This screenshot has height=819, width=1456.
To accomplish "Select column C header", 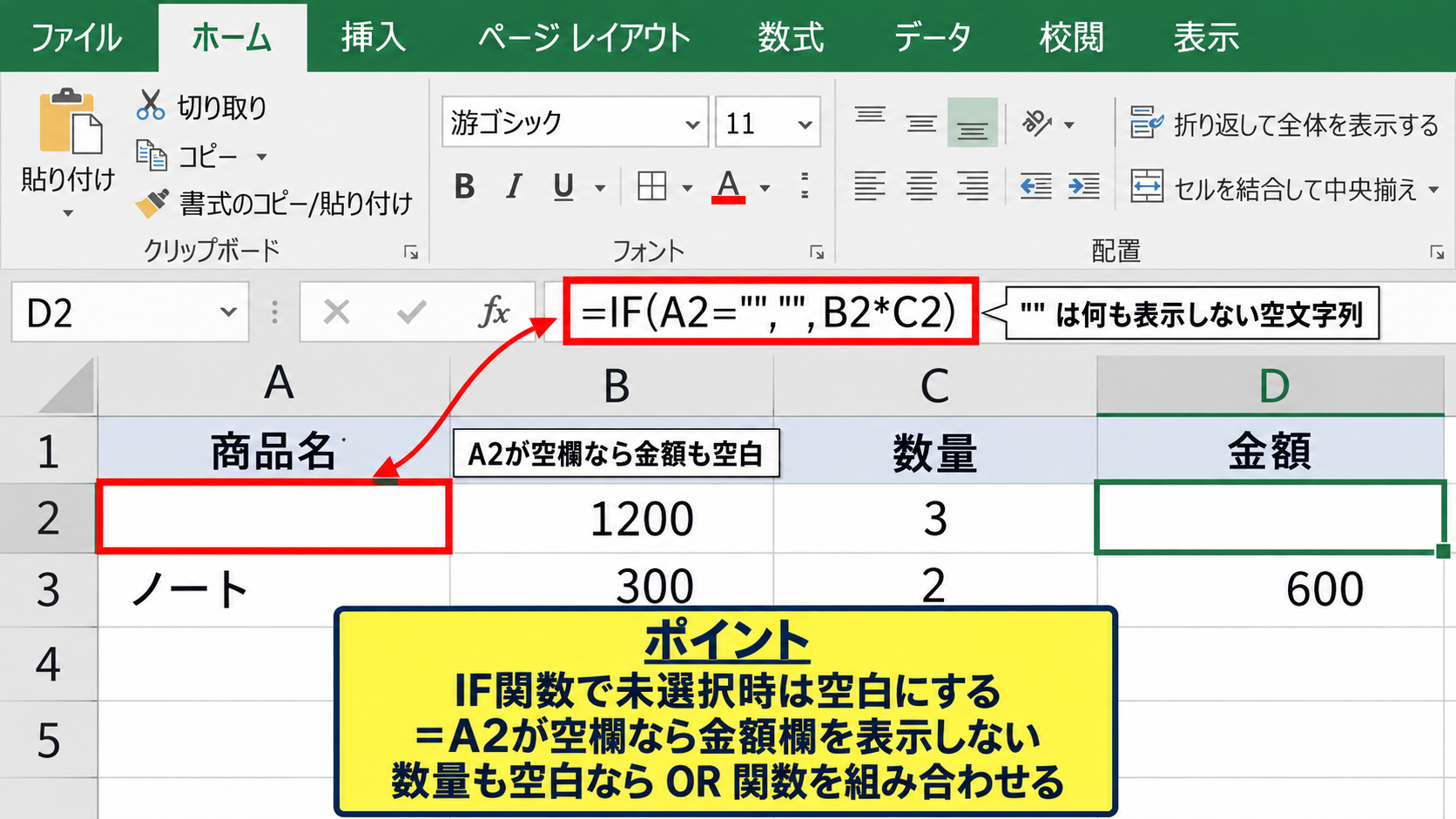I will click(934, 385).
